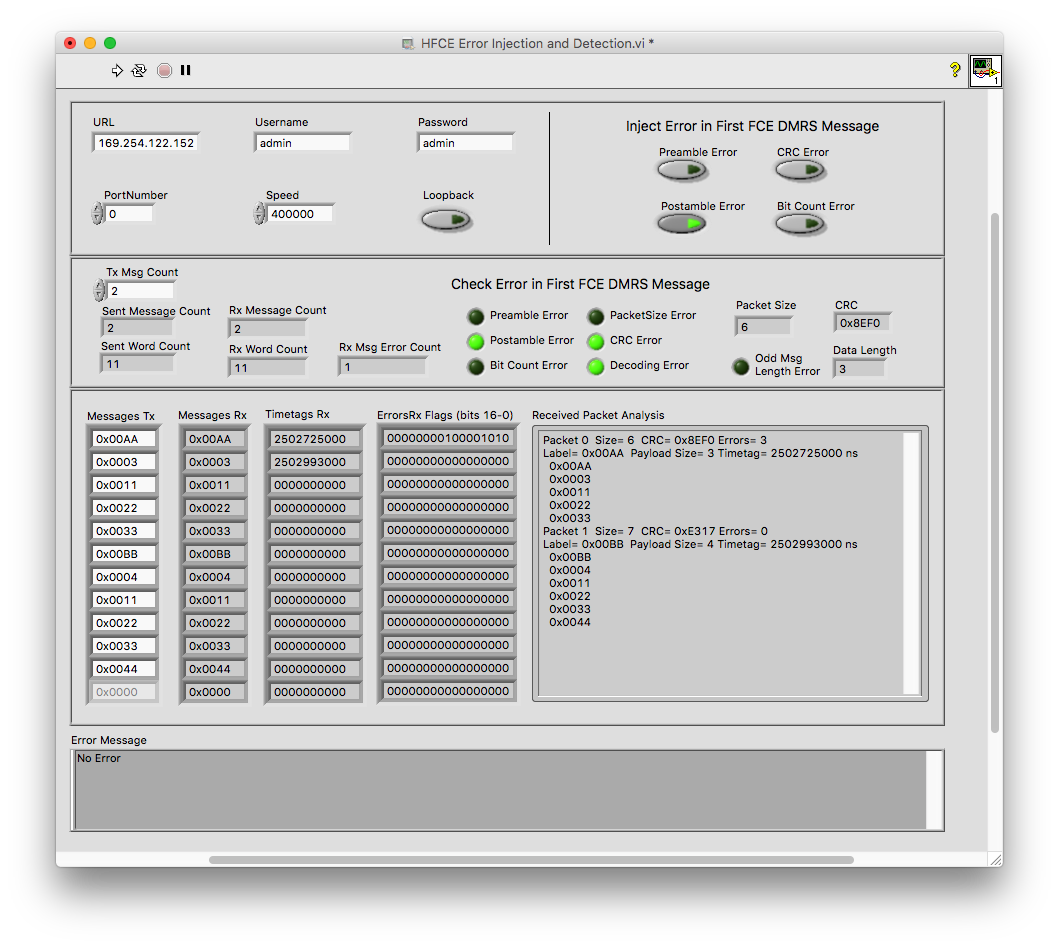The width and height of the screenshot is (1059, 947).
Task: Click the Speed value field showing 400000
Action: point(300,214)
